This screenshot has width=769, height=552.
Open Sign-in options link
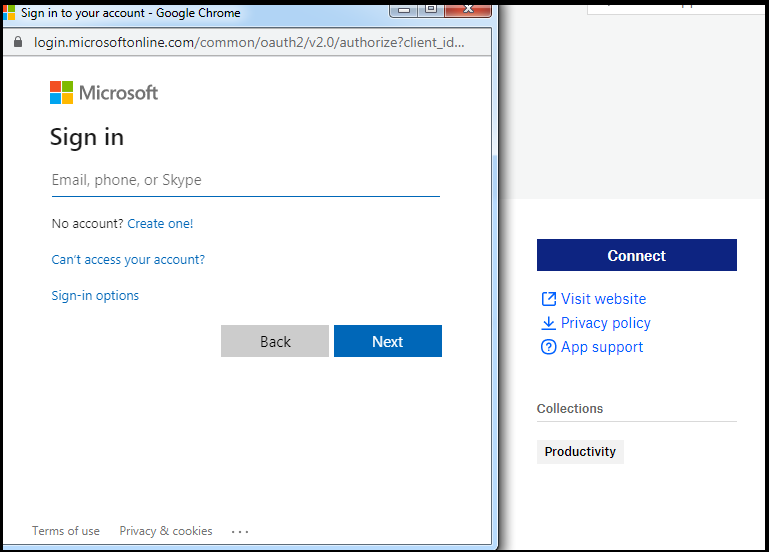point(95,296)
